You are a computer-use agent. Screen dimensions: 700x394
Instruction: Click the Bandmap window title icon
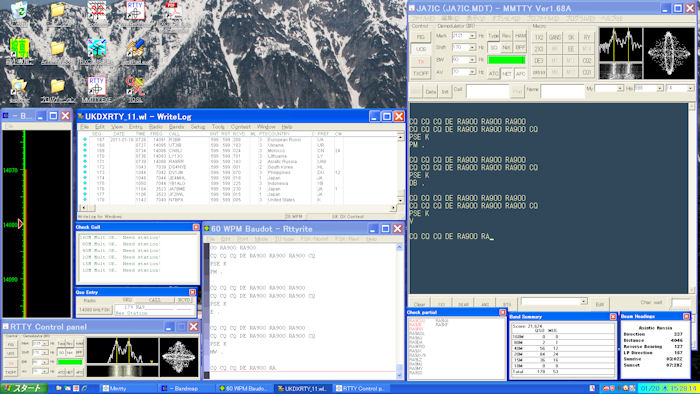coord(6,116)
